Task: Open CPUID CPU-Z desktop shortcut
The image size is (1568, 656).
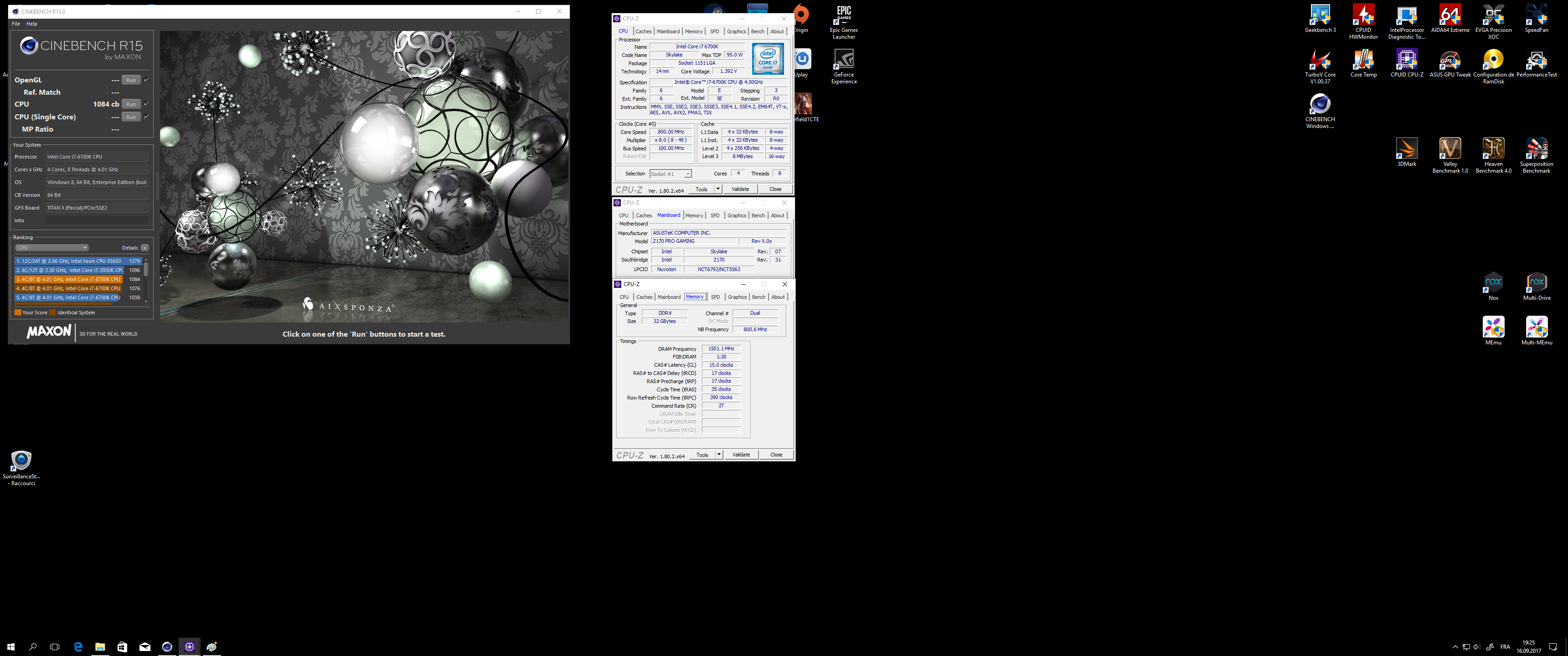Action: coord(1406,63)
